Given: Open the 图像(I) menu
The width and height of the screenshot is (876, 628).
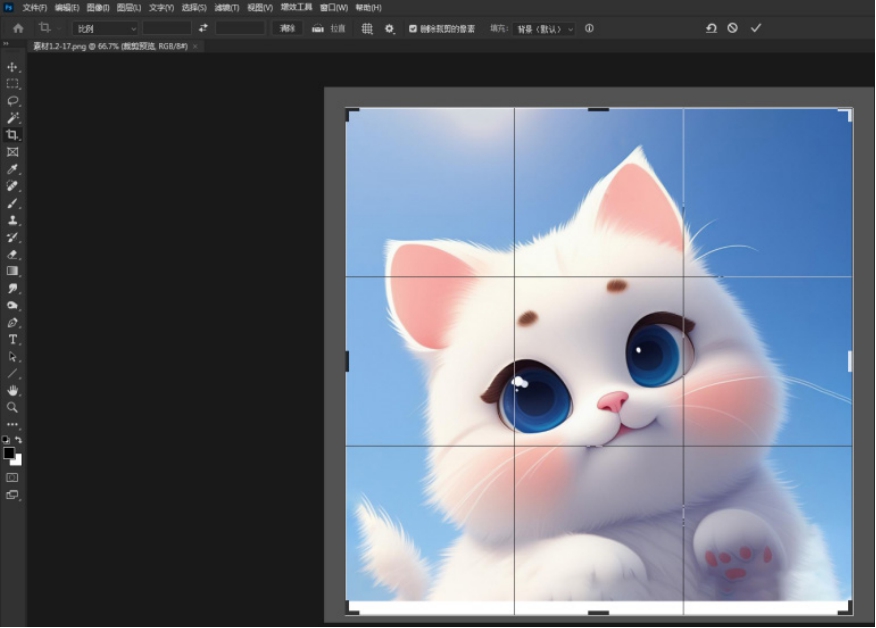Looking at the screenshot, I should [x=97, y=7].
